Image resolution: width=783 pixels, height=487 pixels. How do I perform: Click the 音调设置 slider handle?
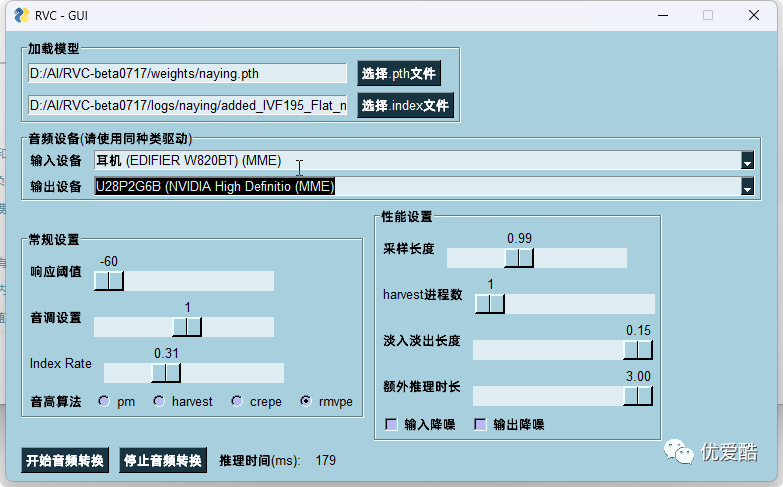click(x=187, y=327)
